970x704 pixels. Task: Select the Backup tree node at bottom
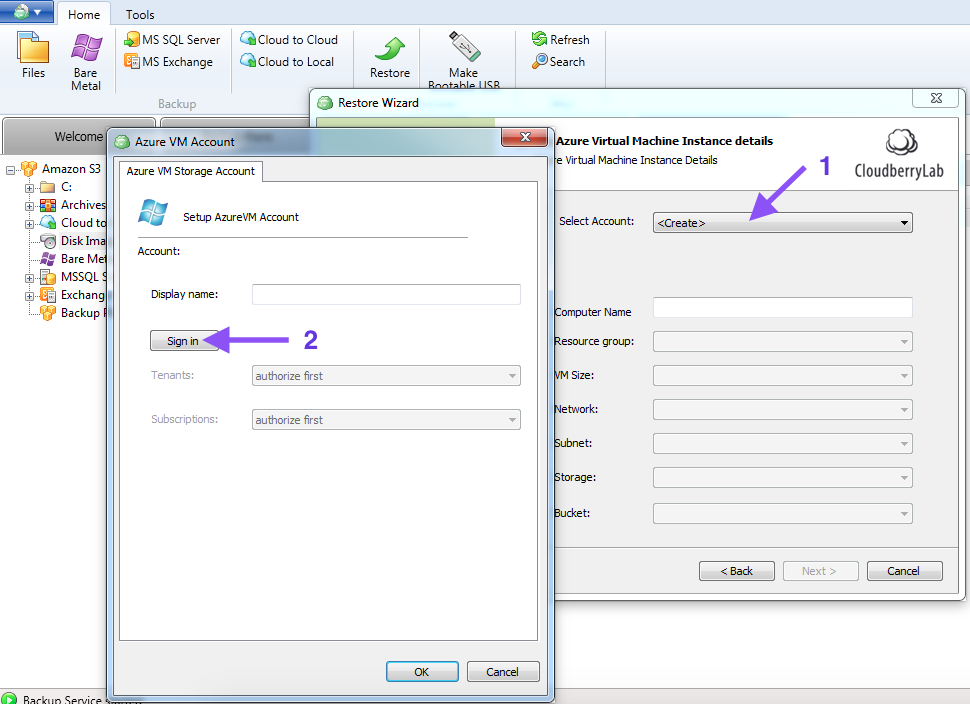point(73,313)
